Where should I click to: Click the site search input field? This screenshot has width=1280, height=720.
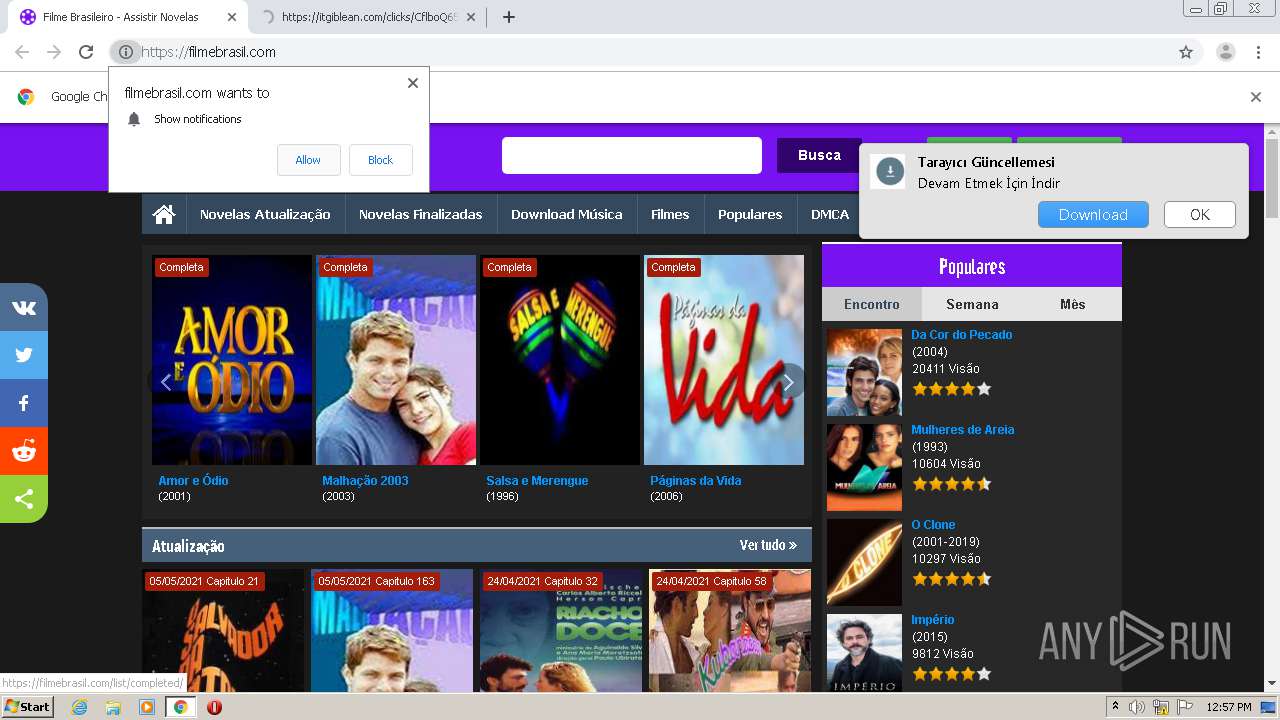tap(632, 155)
